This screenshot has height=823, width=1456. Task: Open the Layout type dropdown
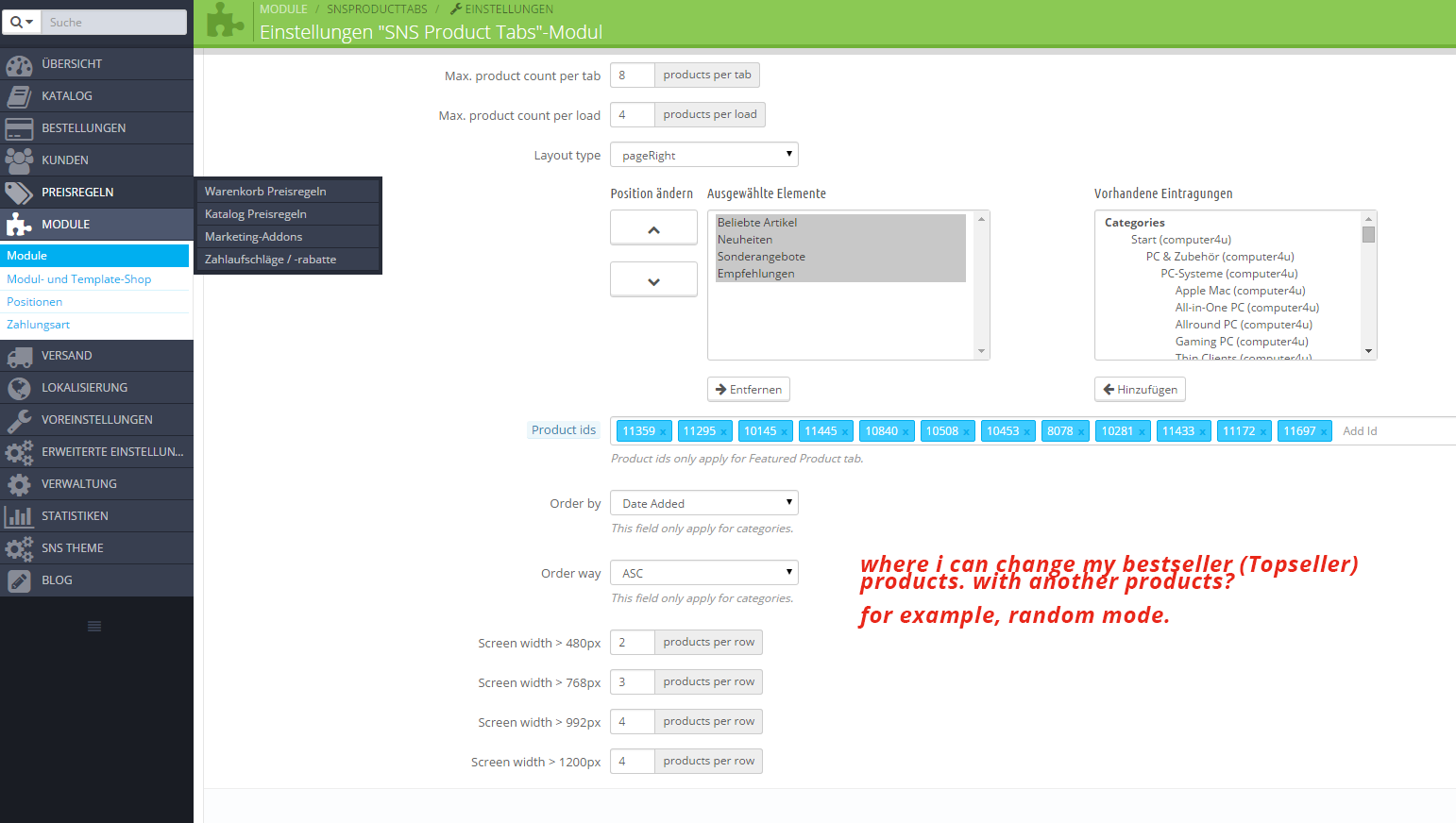coord(704,155)
